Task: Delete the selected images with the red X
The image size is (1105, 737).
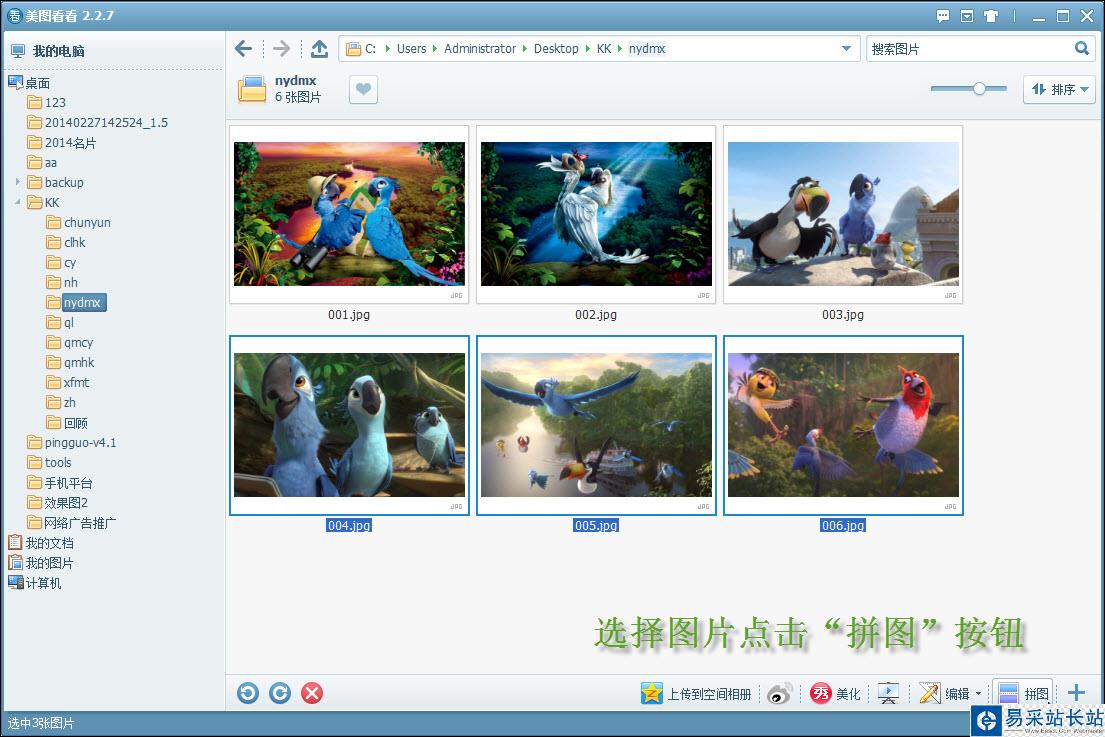Action: 311,693
